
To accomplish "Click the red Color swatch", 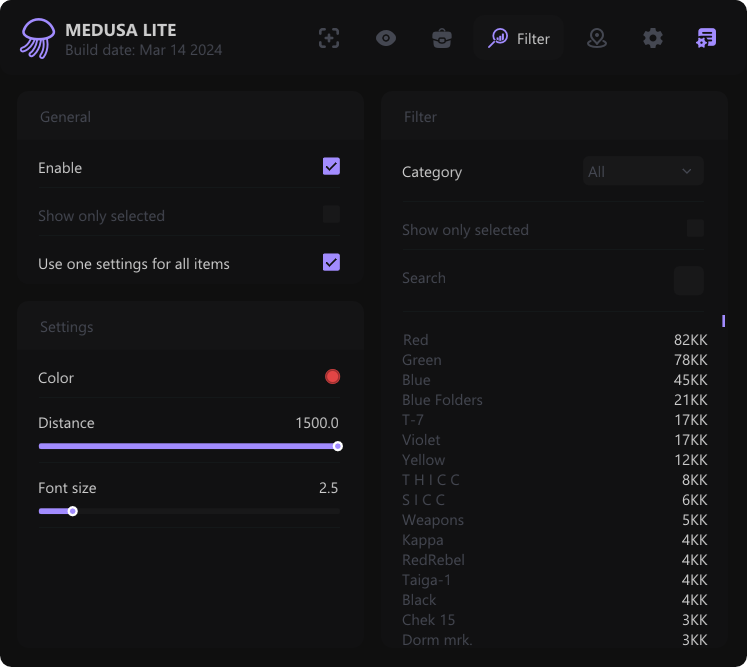I will [x=333, y=377].
